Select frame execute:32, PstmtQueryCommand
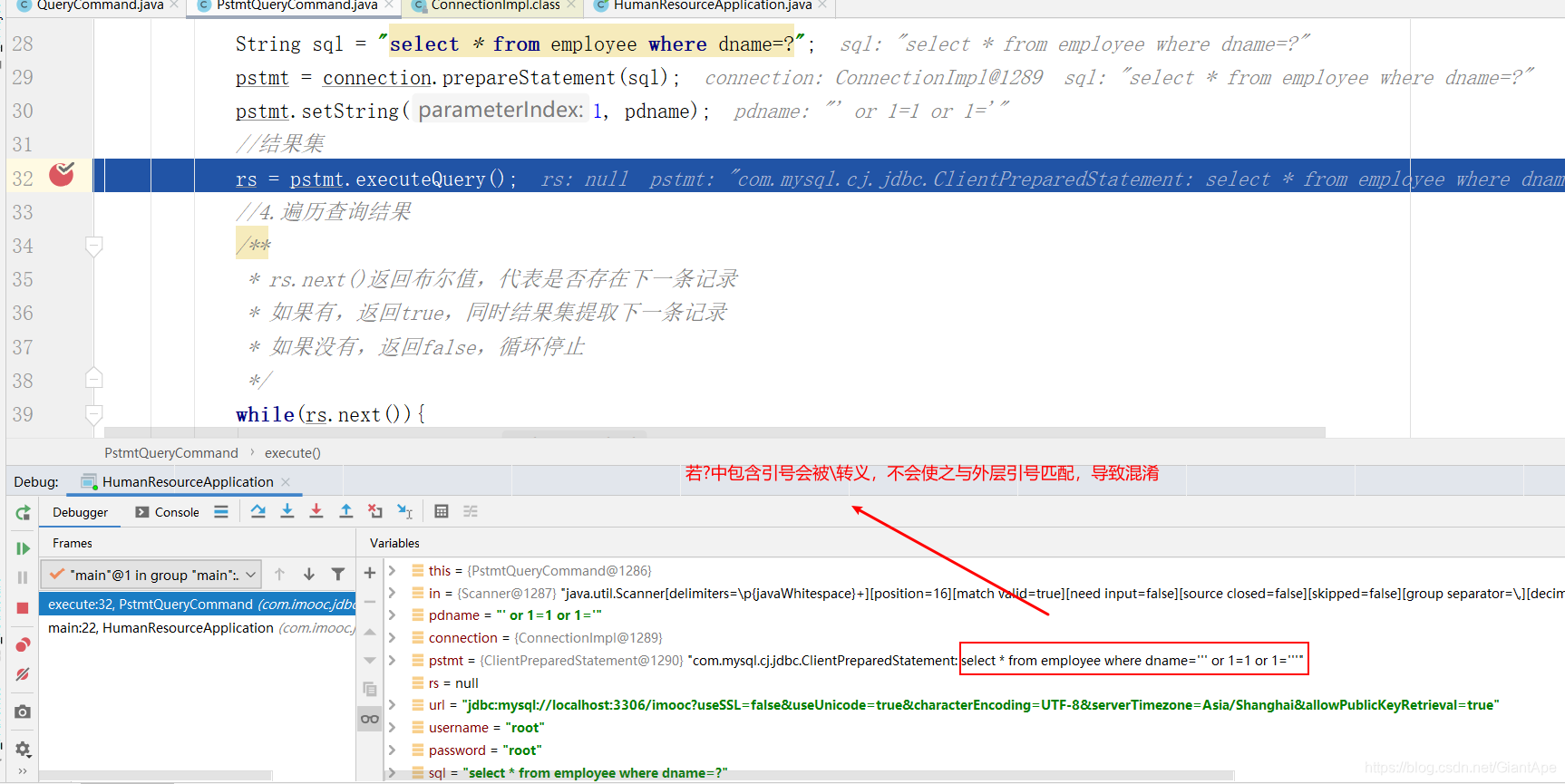 pos(198,605)
